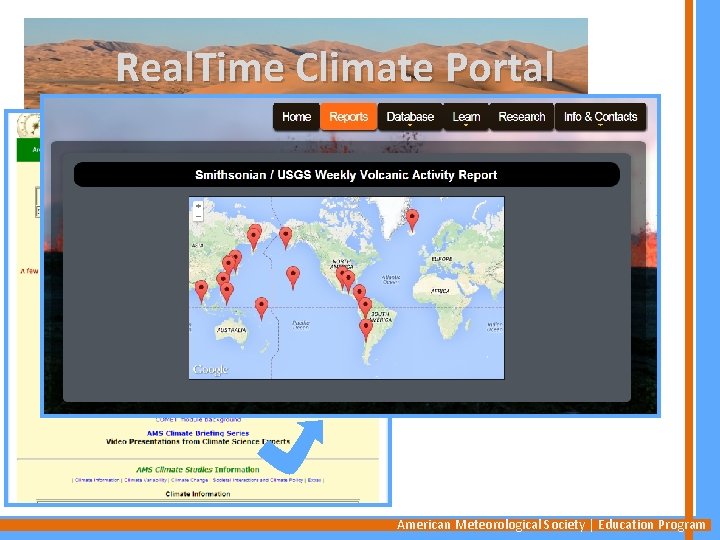Open the Climate Variability link
Viewport: 720px width, 540px height.
tap(145, 480)
